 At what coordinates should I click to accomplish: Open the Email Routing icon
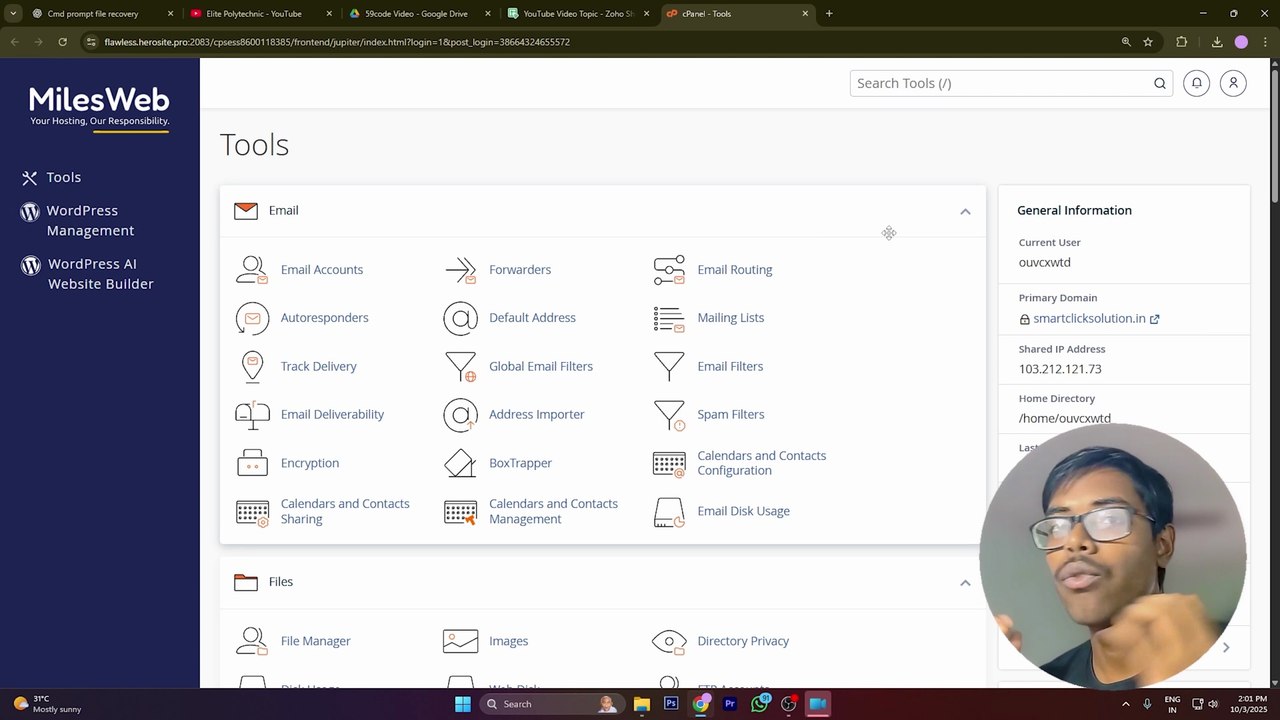(669, 270)
